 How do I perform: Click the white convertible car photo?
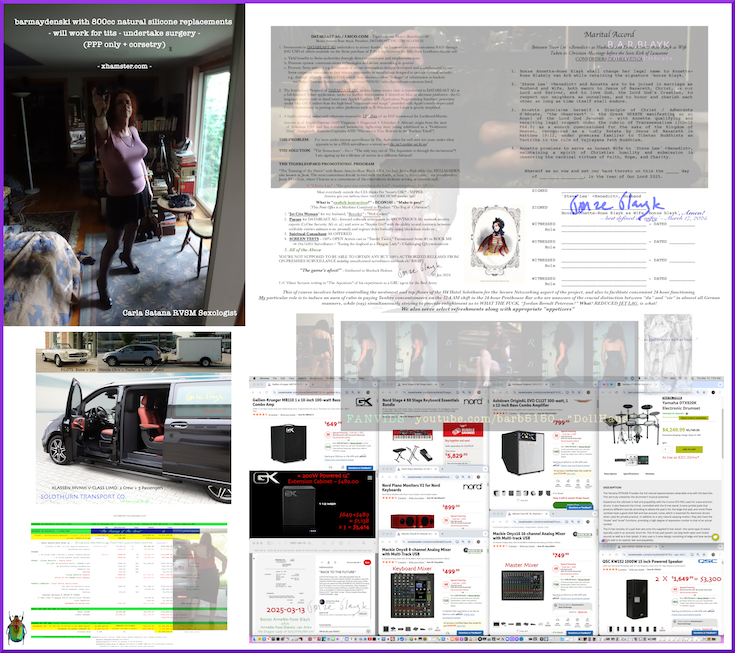pos(67,353)
